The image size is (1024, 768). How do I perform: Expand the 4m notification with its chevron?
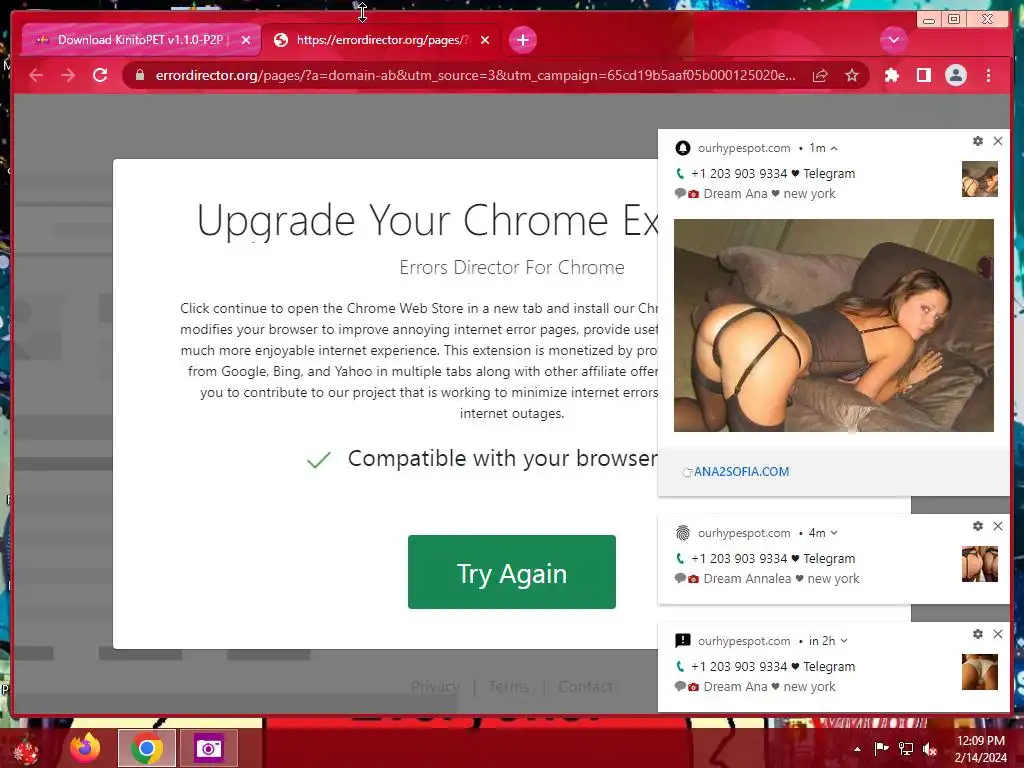834,534
